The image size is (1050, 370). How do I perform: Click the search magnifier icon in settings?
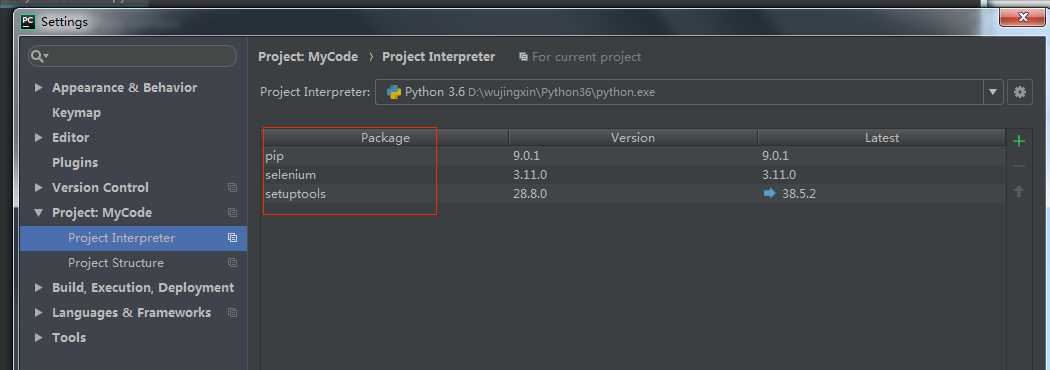[x=39, y=56]
